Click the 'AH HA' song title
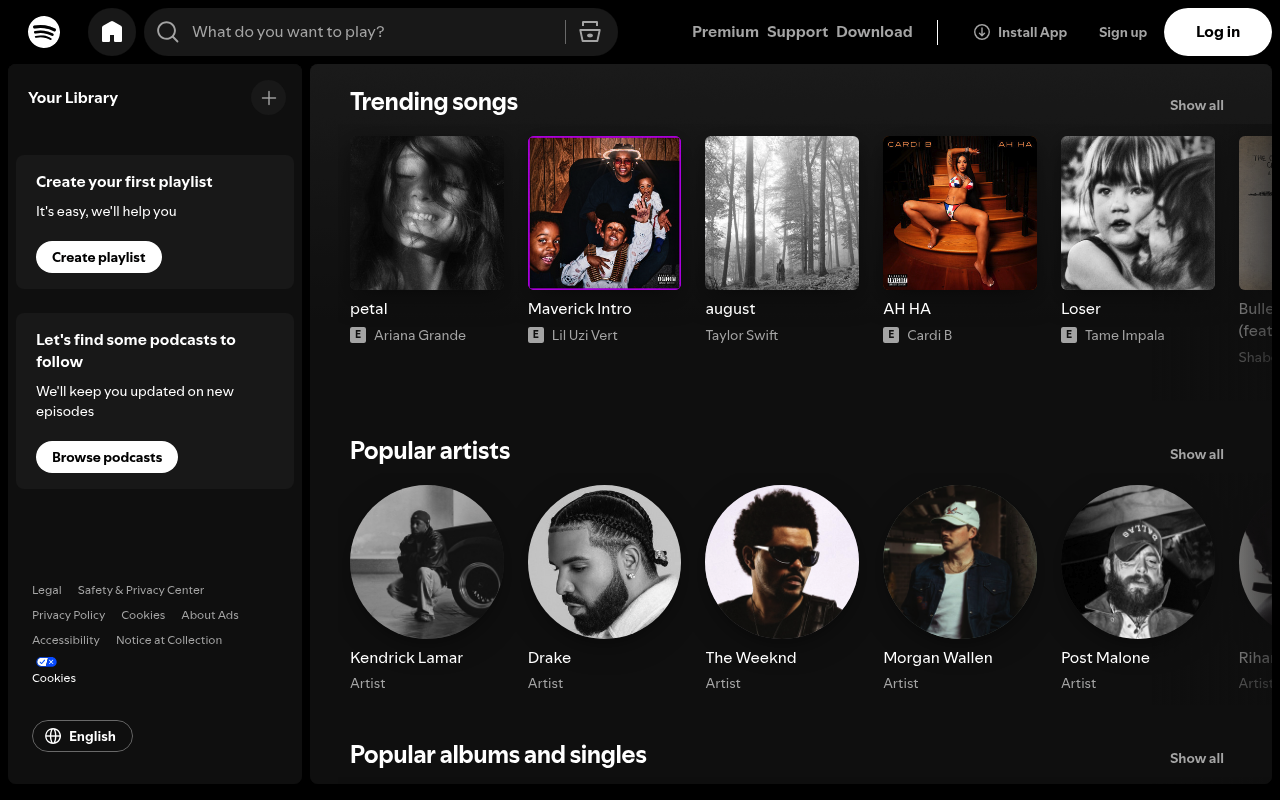The height and width of the screenshot is (800, 1280). tap(907, 309)
